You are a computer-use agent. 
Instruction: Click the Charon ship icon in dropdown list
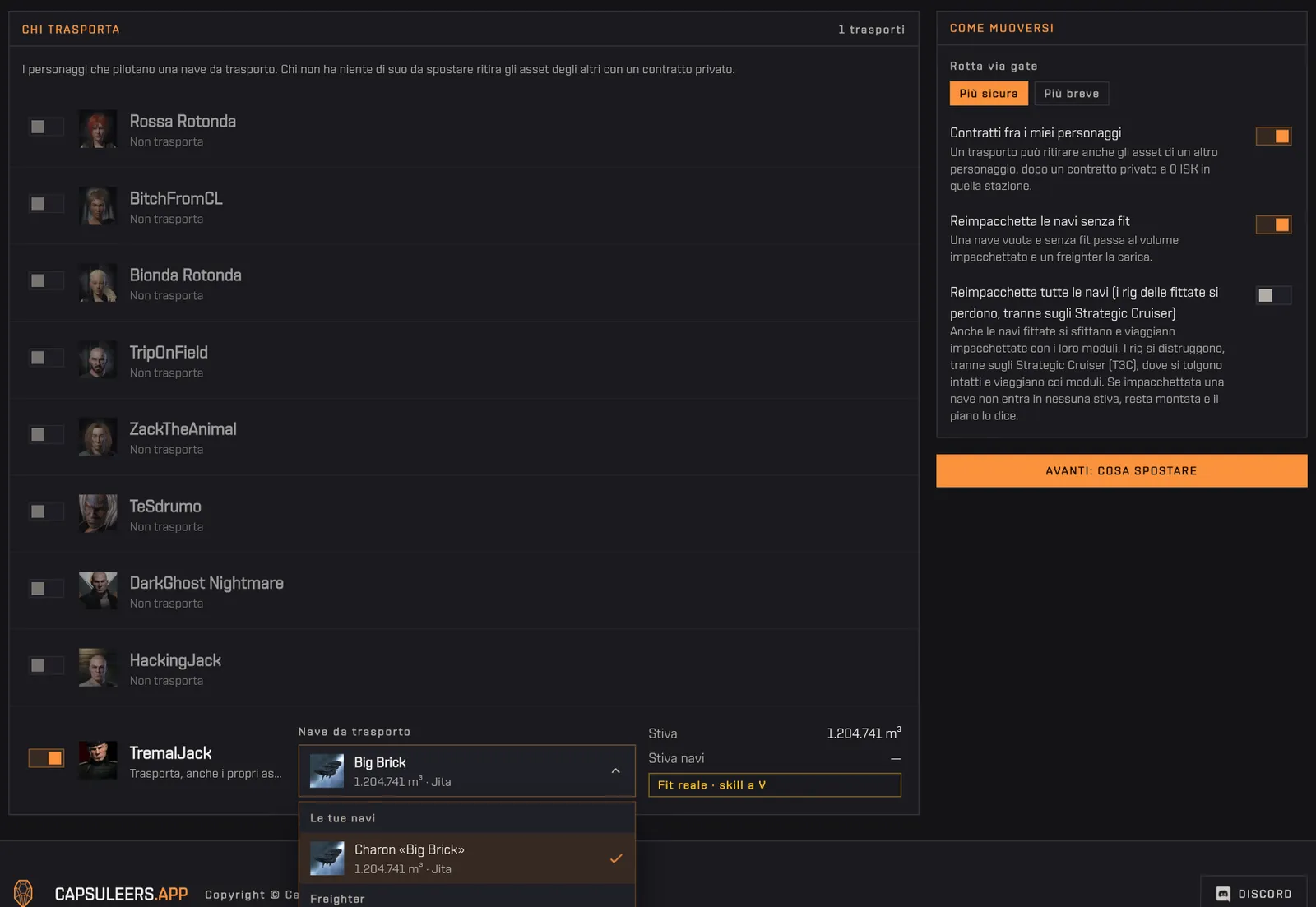click(x=327, y=858)
